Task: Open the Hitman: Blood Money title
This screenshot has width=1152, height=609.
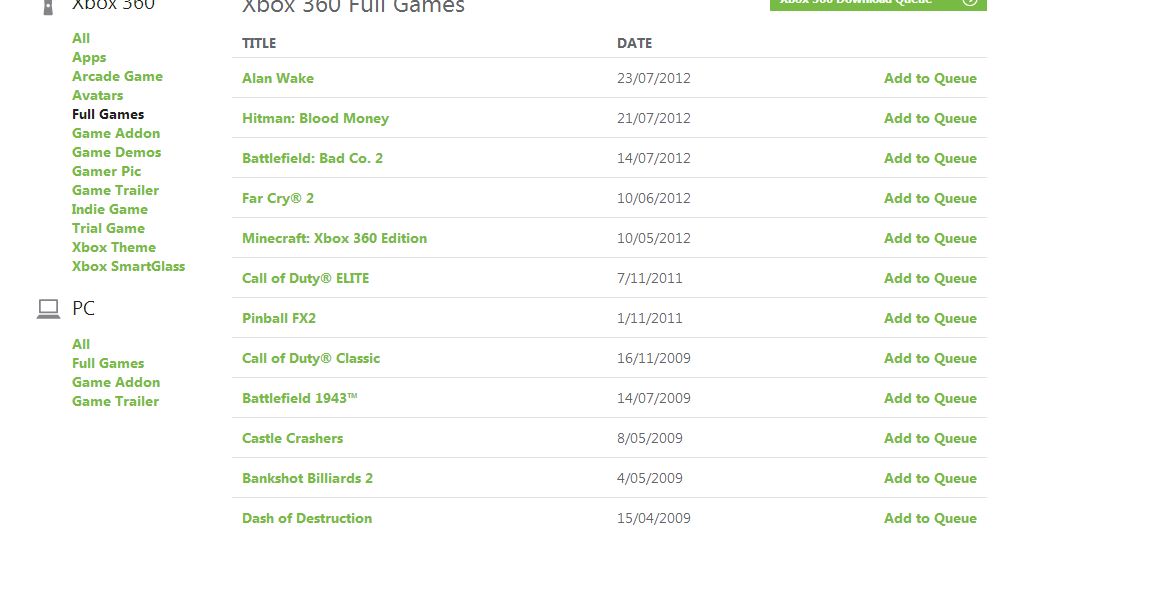Action: [x=315, y=118]
